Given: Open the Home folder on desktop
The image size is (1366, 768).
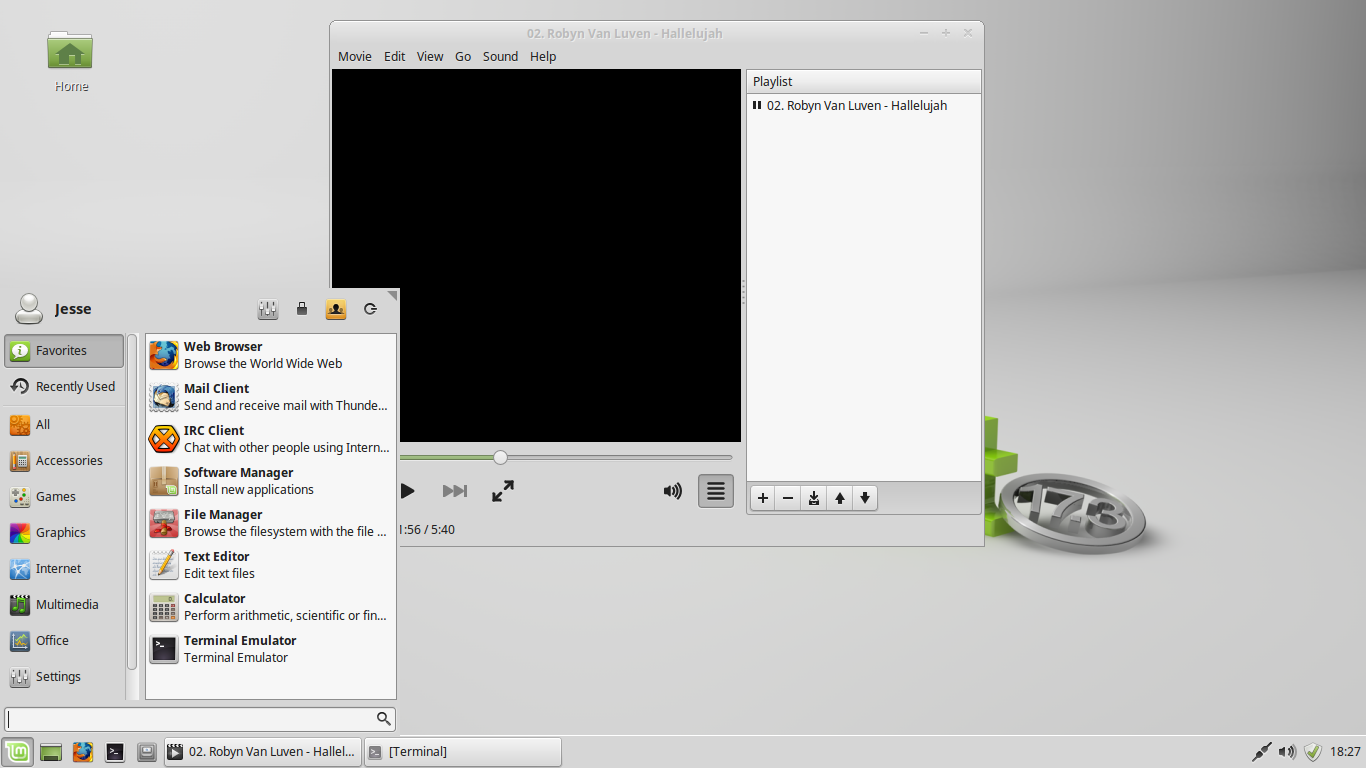Looking at the screenshot, I should pos(70,62).
